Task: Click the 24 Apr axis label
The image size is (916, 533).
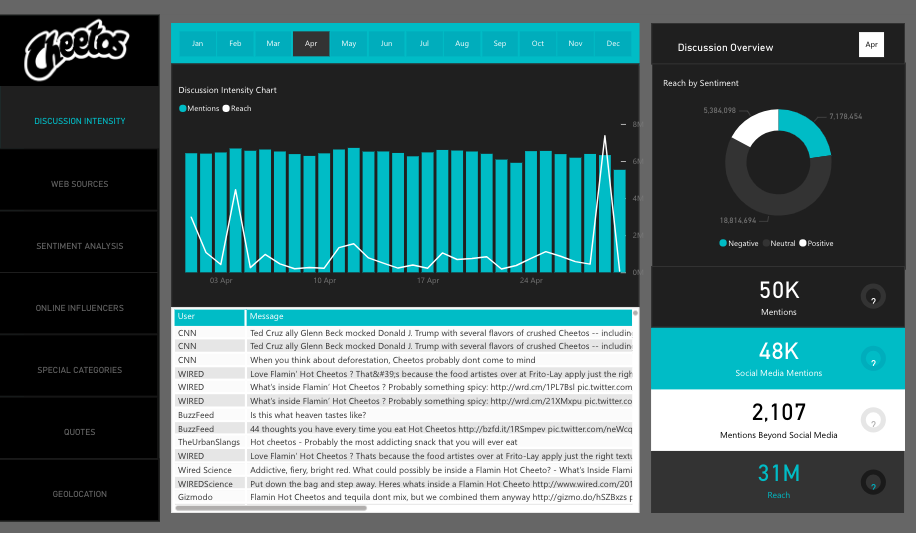Action: pyautogui.click(x=531, y=281)
